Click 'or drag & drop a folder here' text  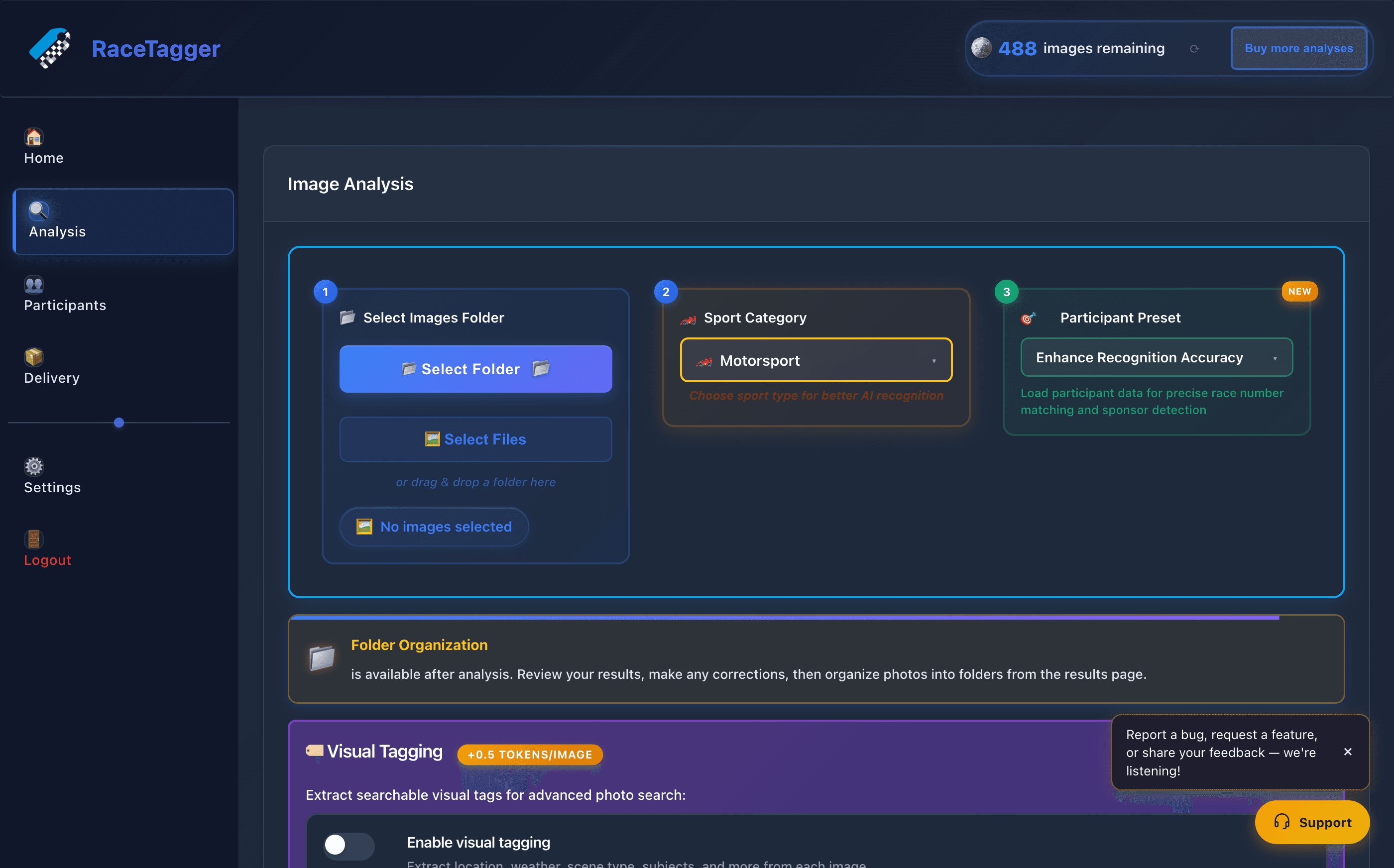(475, 482)
